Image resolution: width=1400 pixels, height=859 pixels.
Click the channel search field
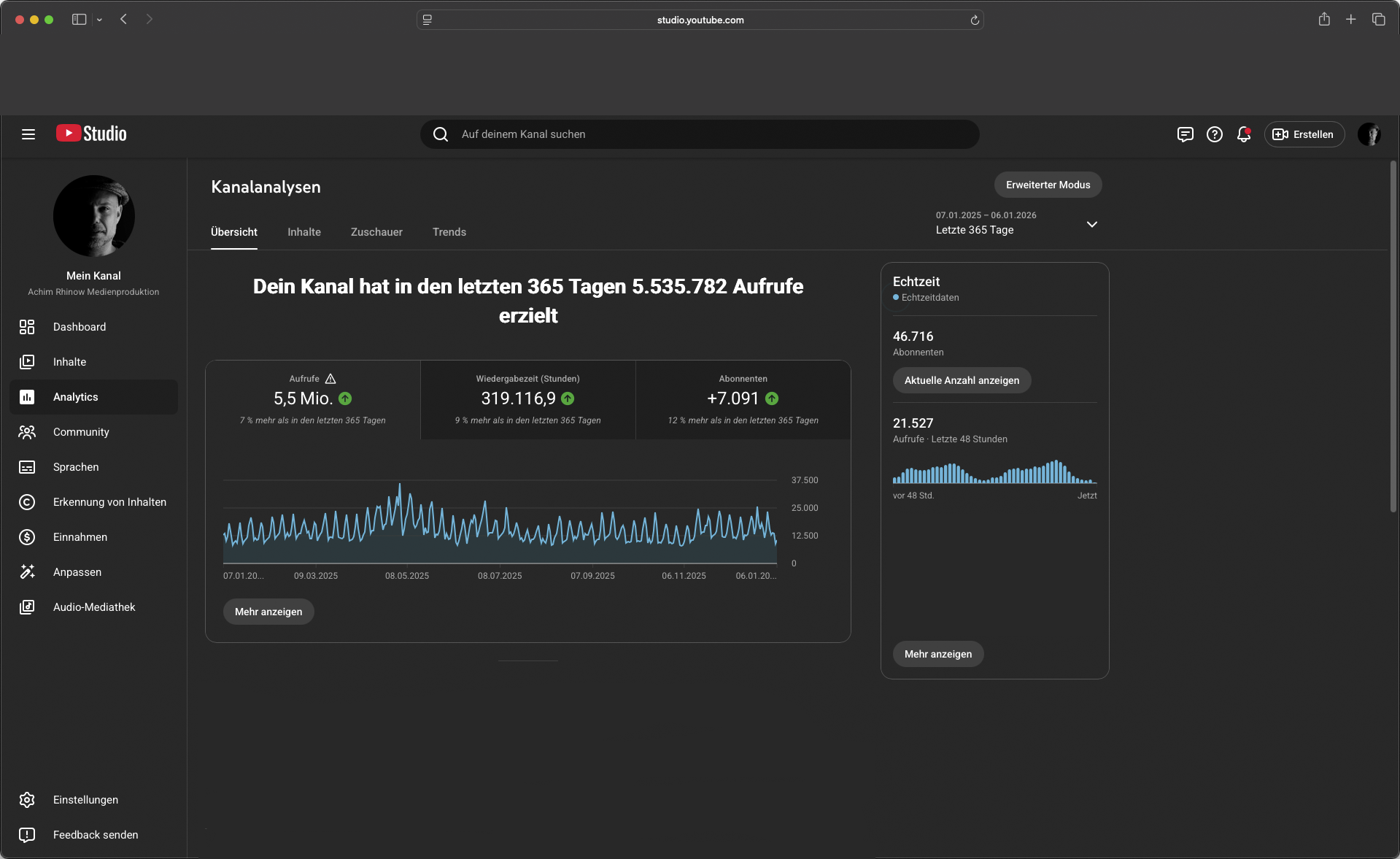coord(700,134)
